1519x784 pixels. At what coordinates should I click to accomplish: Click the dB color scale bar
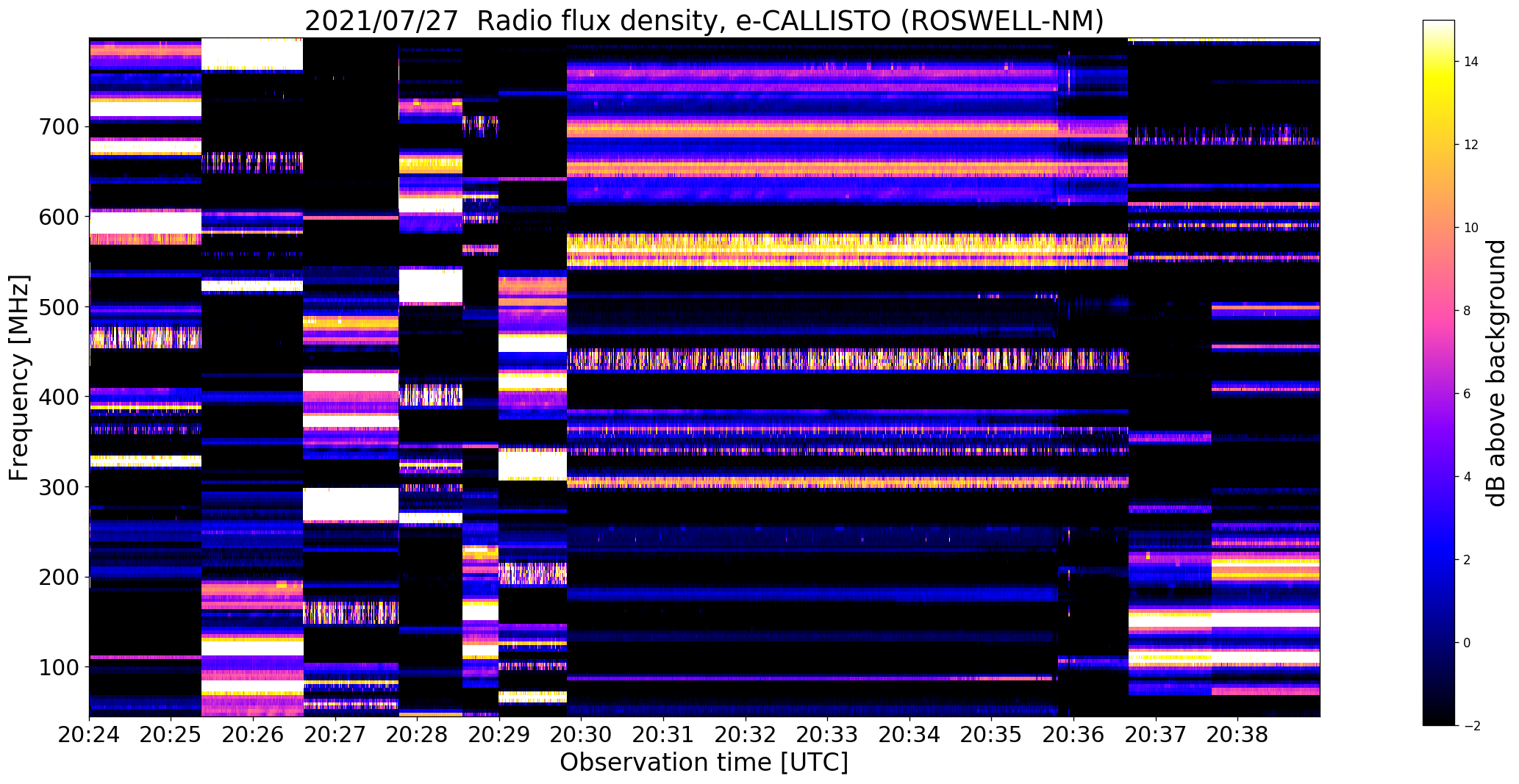1439,373
